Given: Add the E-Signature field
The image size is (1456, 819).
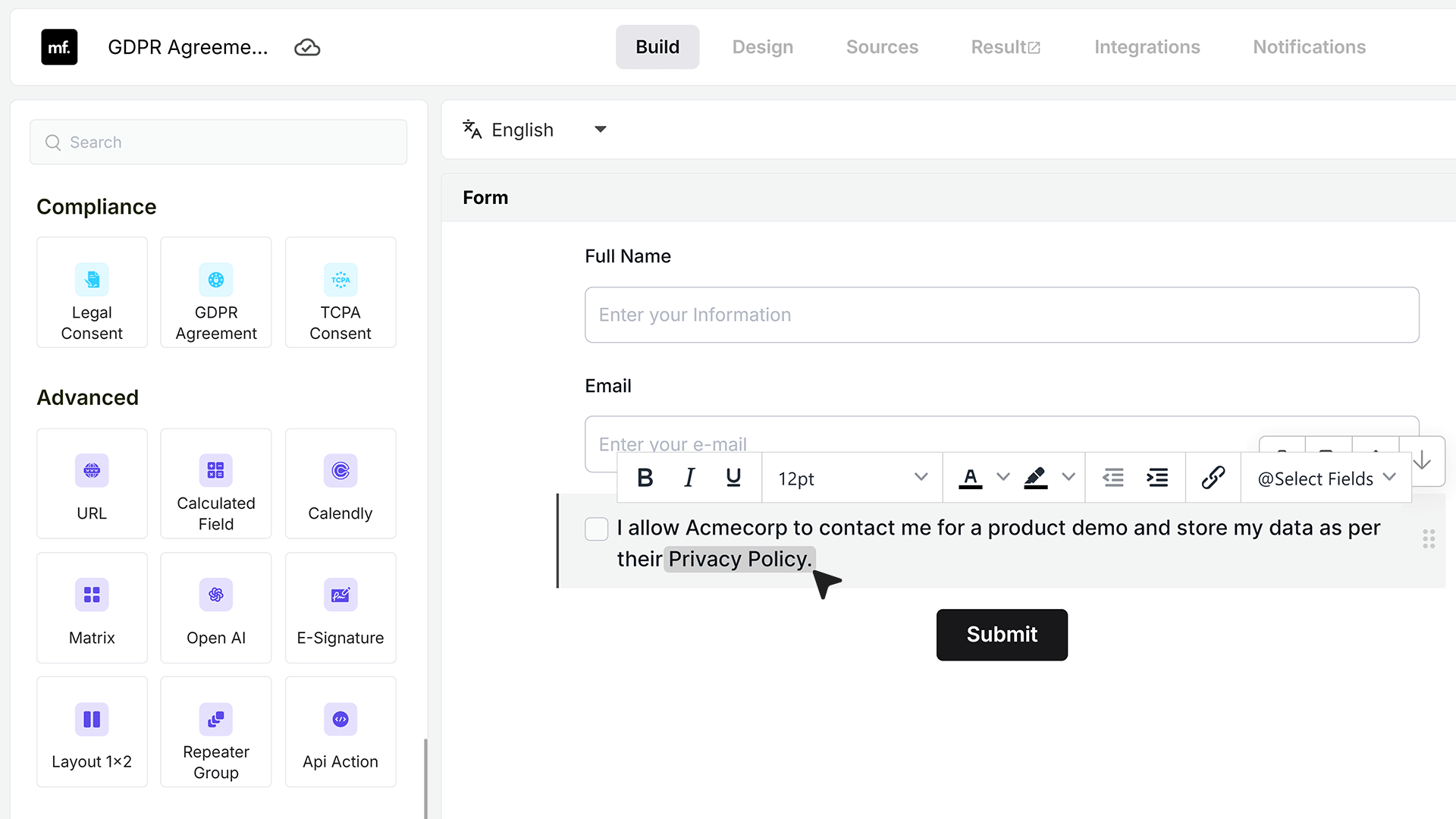Looking at the screenshot, I should point(340,607).
